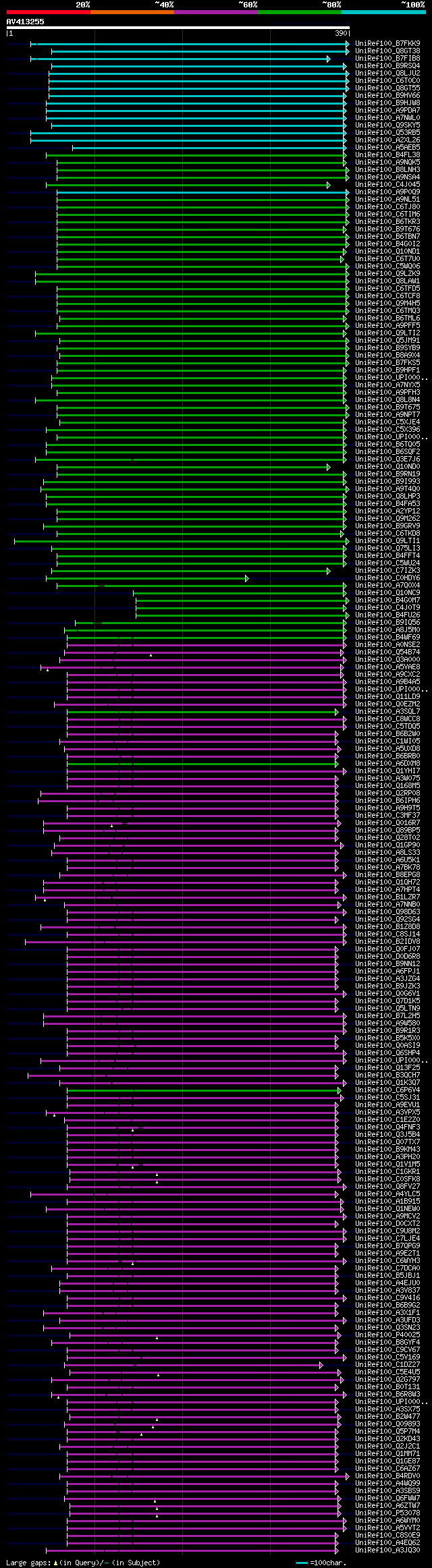Select the UniRef100_C4J045 label

387,185
